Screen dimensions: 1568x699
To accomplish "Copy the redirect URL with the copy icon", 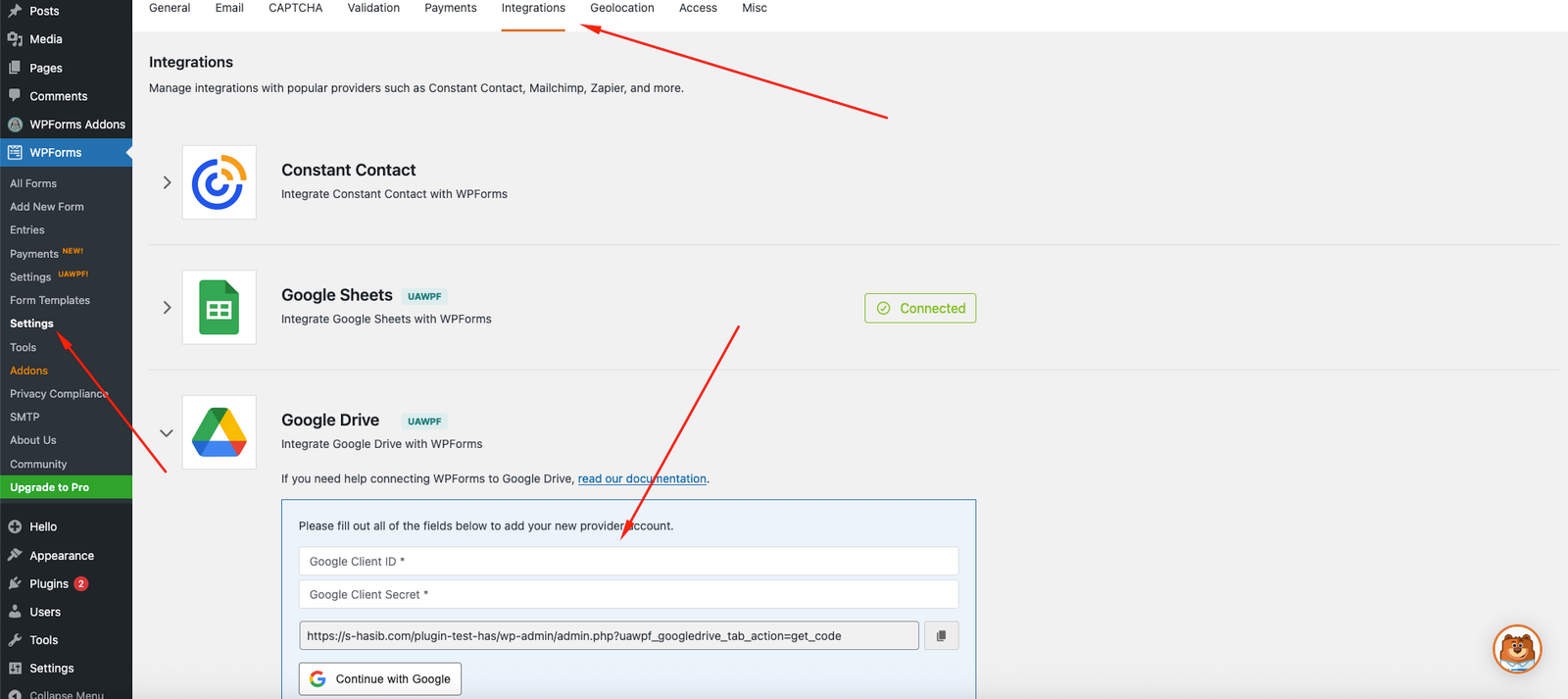I will pyautogui.click(x=941, y=635).
